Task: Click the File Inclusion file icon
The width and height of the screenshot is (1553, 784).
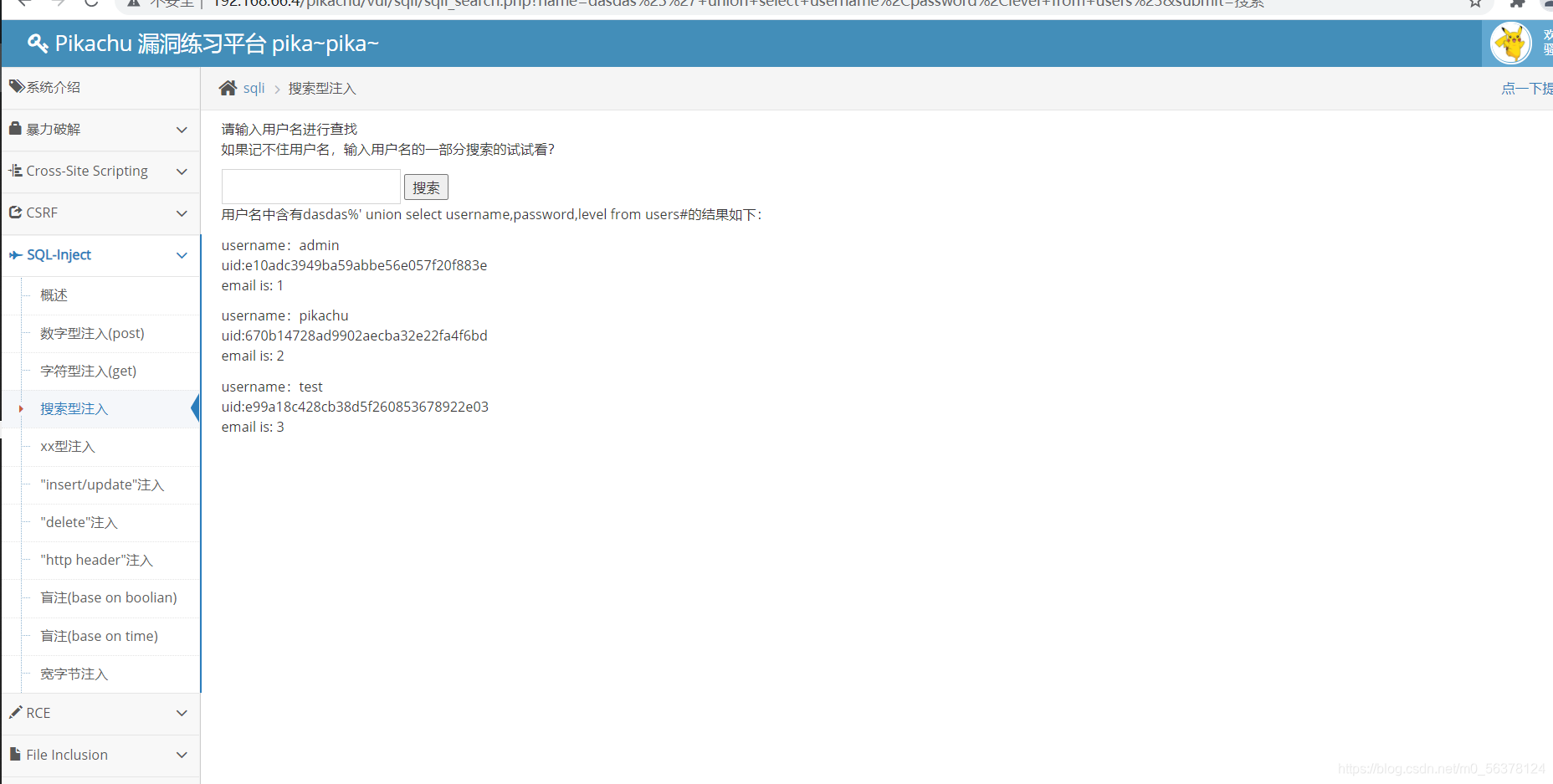Action: 15,754
